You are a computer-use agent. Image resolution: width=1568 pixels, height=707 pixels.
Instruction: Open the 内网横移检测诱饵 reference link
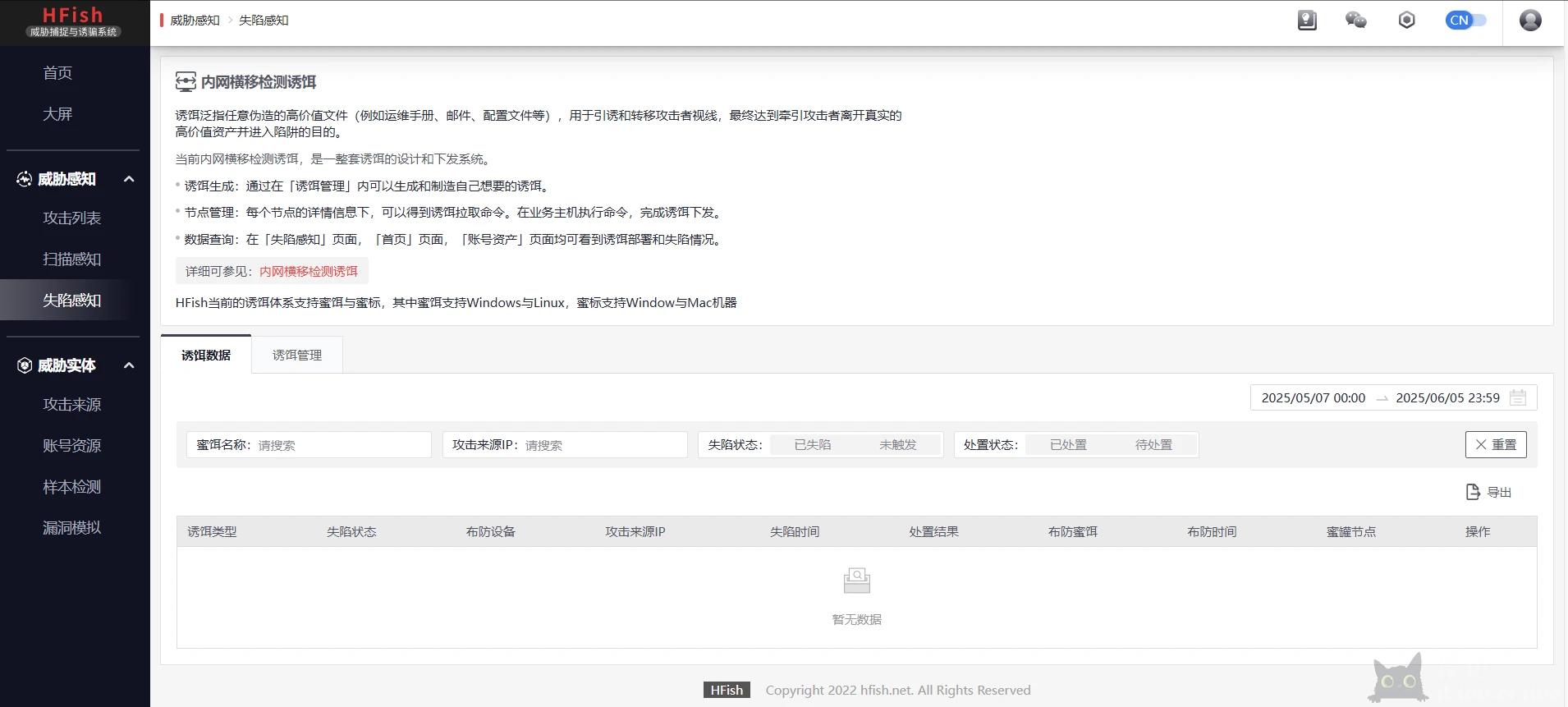(x=309, y=272)
